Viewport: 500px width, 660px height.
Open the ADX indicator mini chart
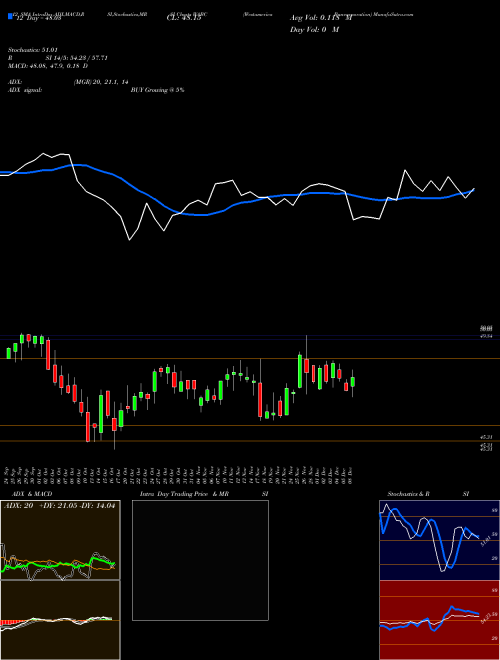click(x=60, y=540)
